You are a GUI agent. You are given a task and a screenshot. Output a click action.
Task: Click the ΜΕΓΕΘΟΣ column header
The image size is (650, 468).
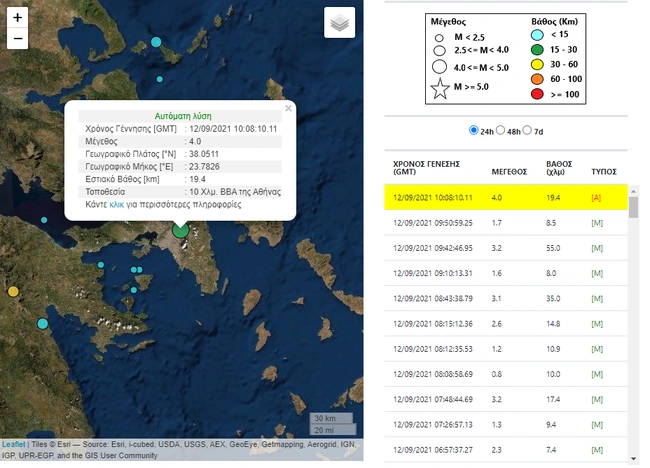coord(511,170)
